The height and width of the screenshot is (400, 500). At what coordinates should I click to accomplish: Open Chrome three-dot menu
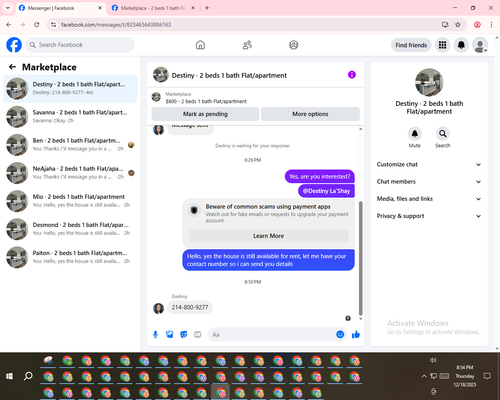tap(491, 25)
